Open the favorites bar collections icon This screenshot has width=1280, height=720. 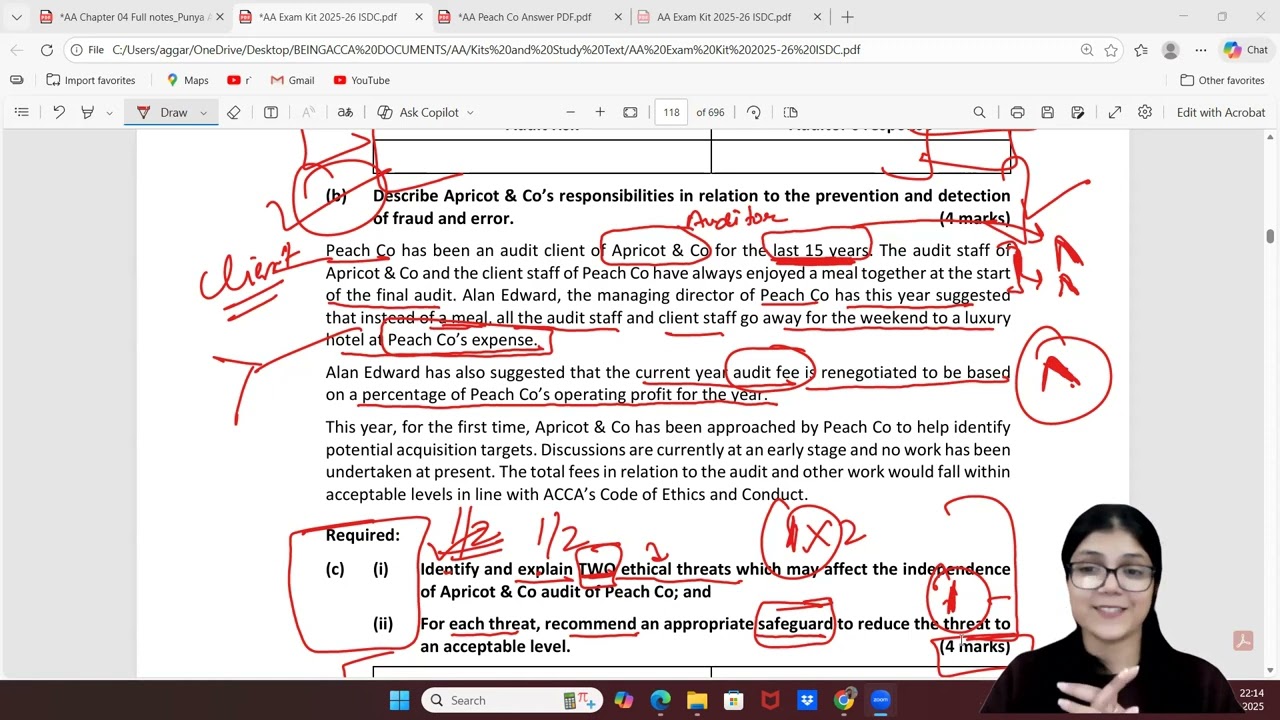point(17,80)
